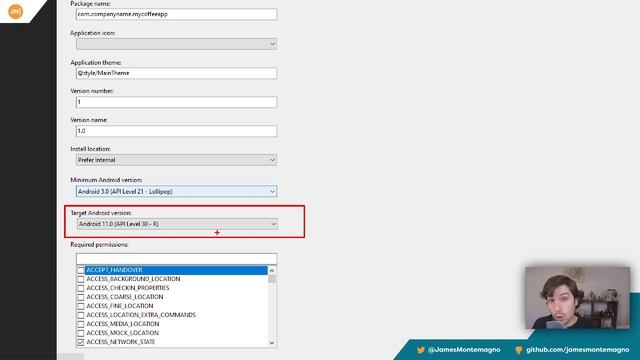Click the Application theme text field
640x360 pixels.
click(176, 73)
